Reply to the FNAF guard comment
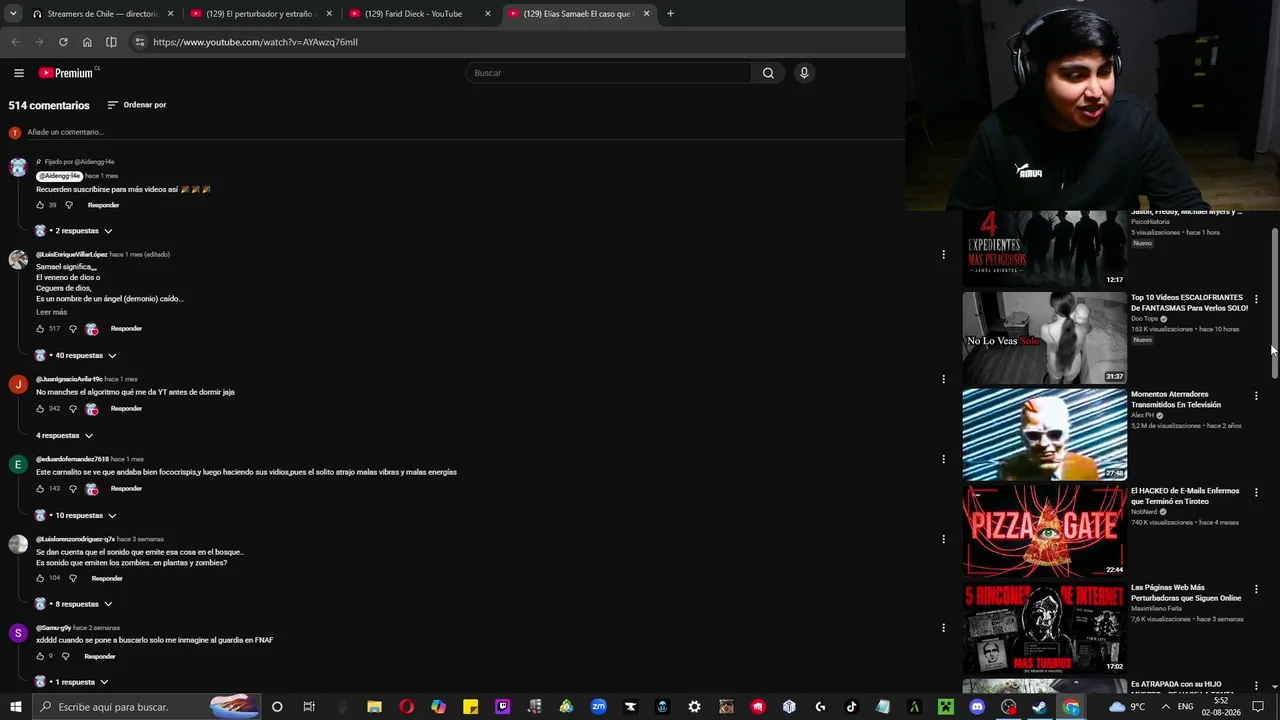The height and width of the screenshot is (720, 1280). [x=99, y=656]
